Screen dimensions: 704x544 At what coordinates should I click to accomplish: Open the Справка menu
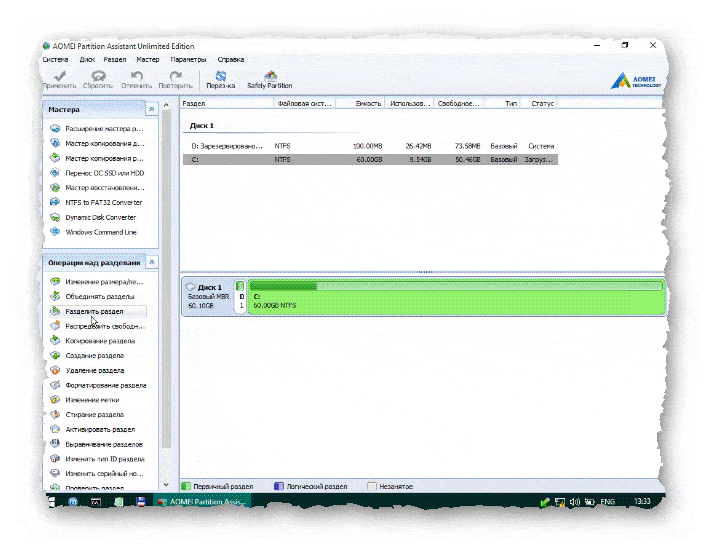(x=231, y=60)
